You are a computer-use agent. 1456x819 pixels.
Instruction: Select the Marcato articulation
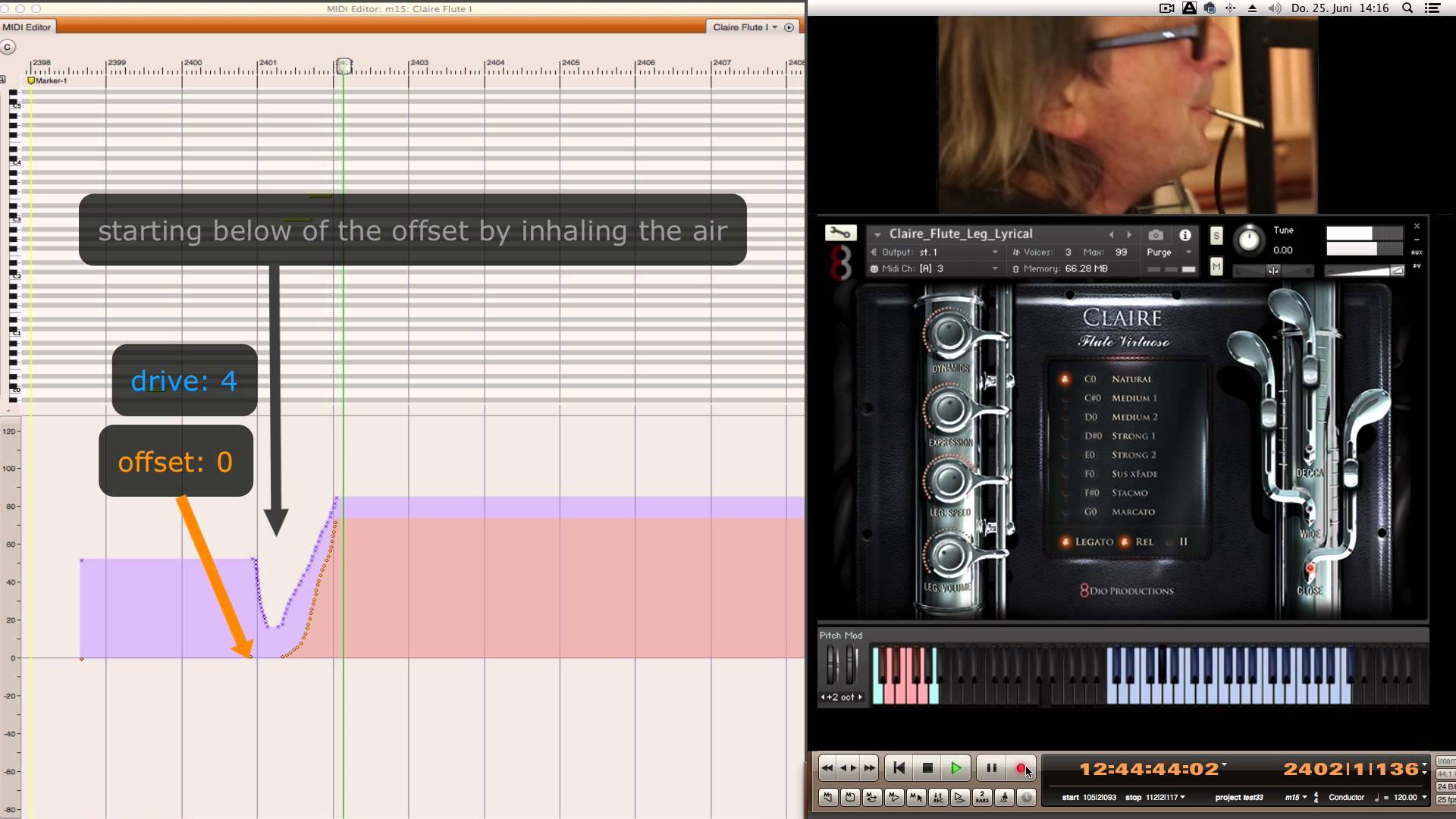pyautogui.click(x=1133, y=512)
